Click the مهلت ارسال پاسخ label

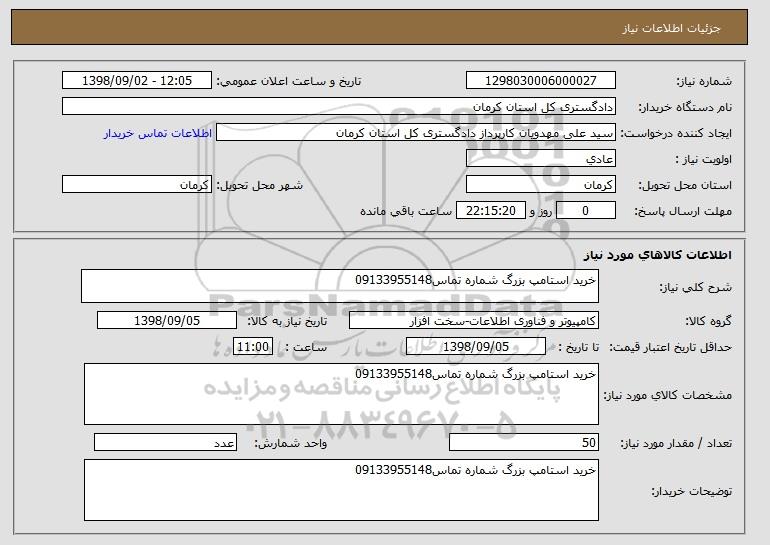683,211
